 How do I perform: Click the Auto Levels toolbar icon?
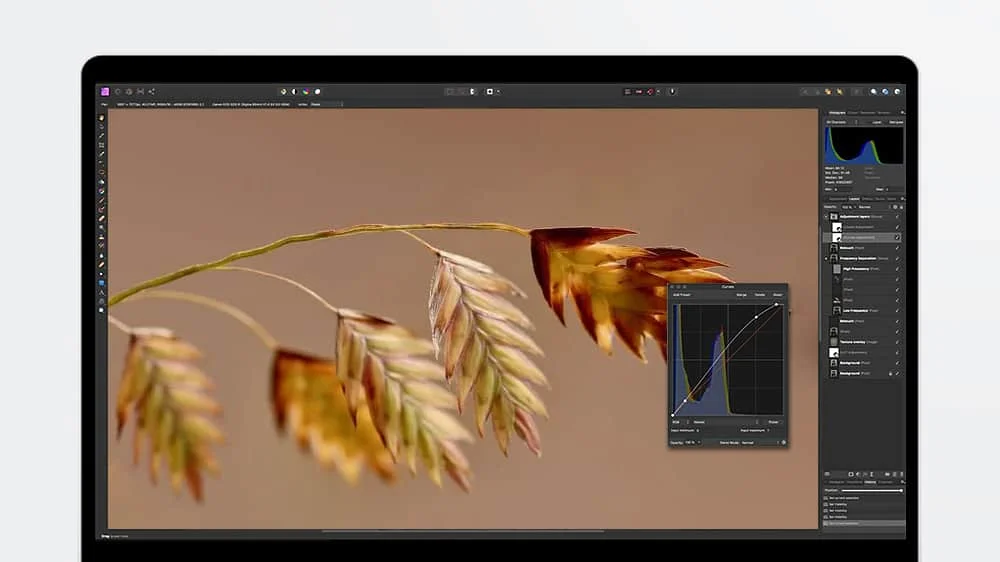point(283,91)
